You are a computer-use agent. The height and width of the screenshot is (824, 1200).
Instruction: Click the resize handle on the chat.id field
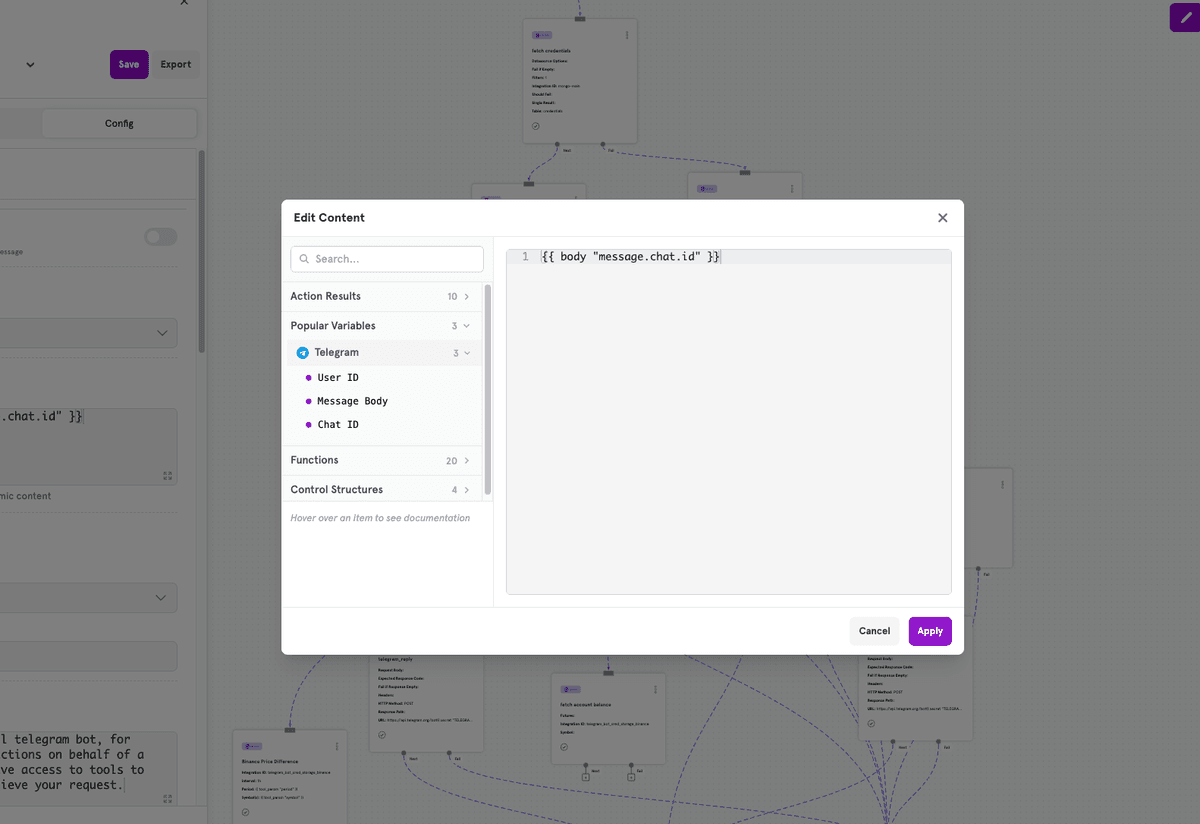[x=167, y=475]
